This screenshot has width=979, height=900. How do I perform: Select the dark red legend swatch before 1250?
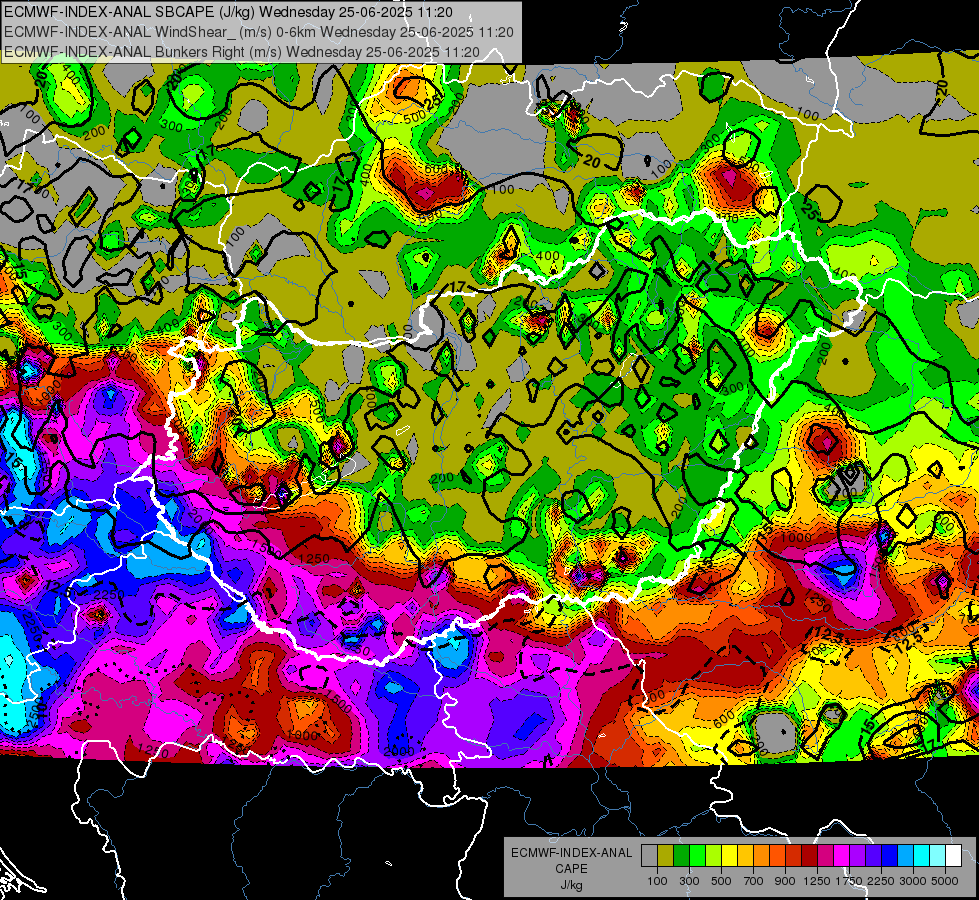809,856
